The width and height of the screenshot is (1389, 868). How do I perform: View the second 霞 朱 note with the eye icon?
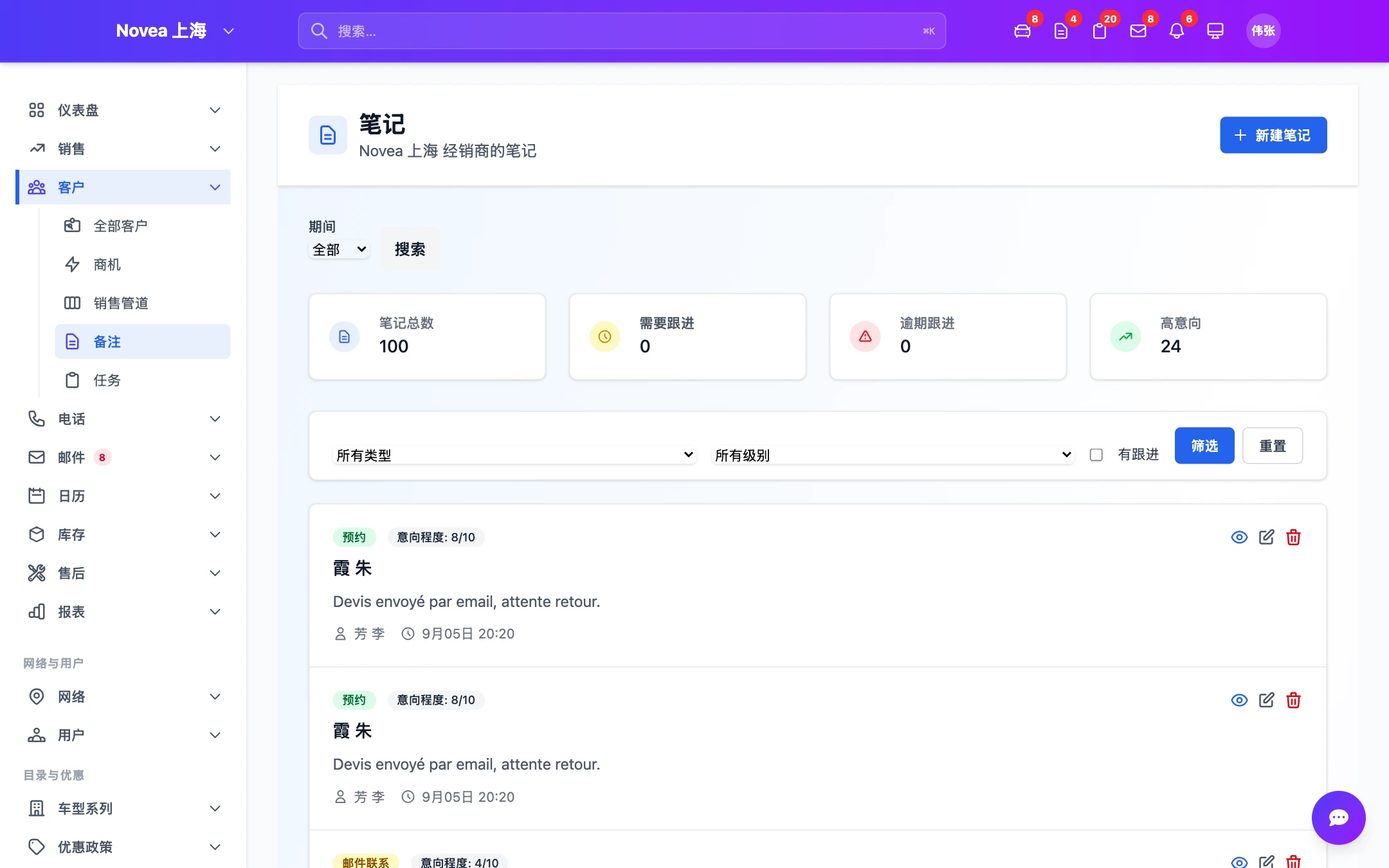point(1239,700)
